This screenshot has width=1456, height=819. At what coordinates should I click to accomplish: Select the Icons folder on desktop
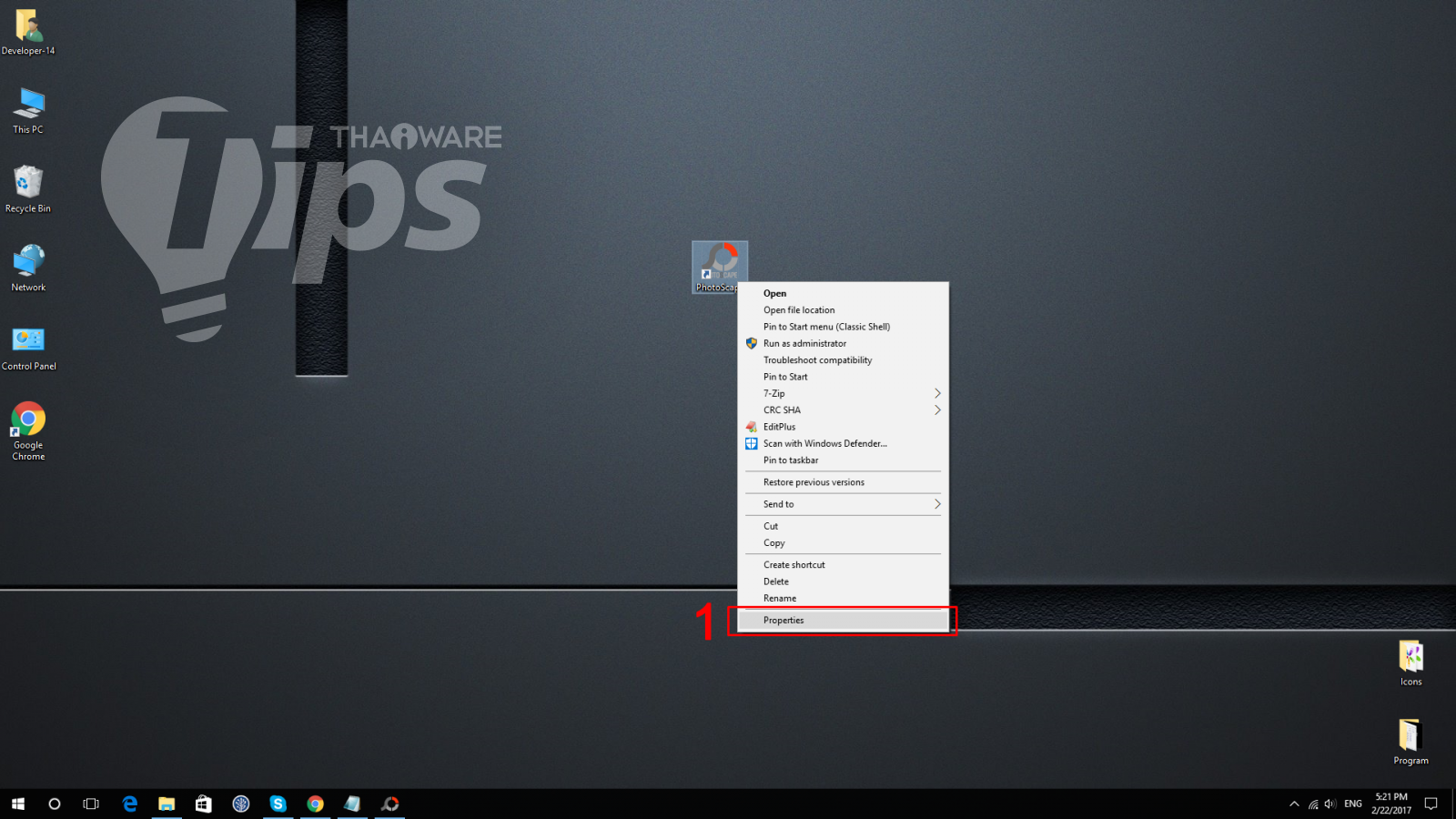1410,663
